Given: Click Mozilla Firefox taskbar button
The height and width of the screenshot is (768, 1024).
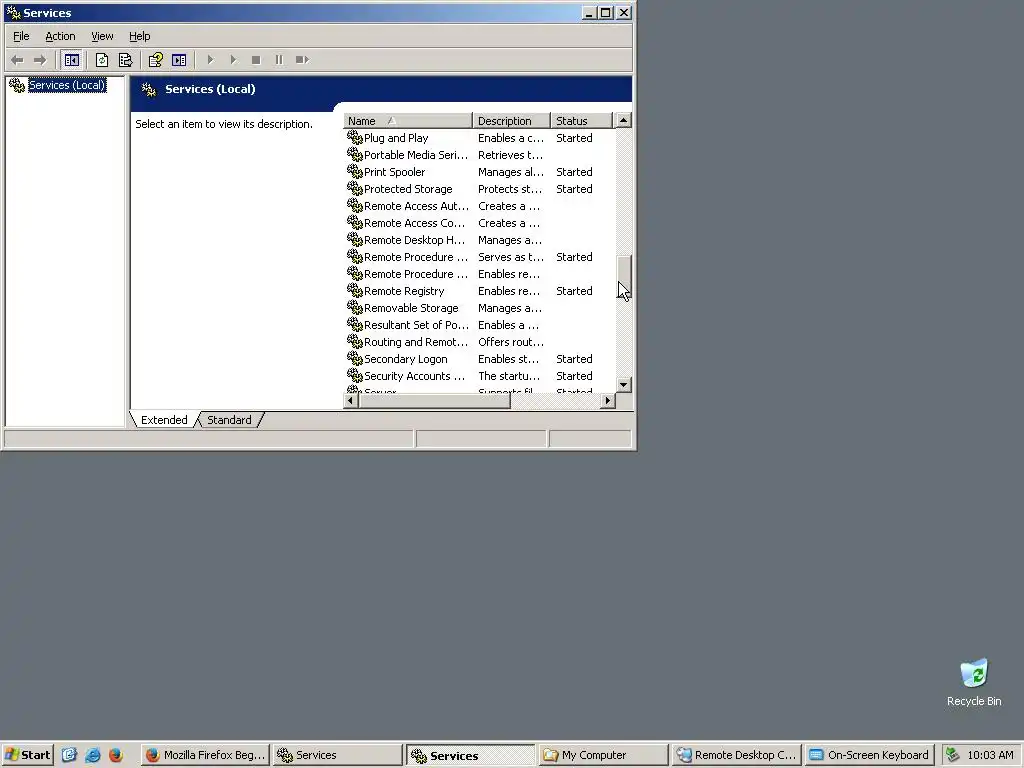Looking at the screenshot, I should pyautogui.click(x=206, y=755).
